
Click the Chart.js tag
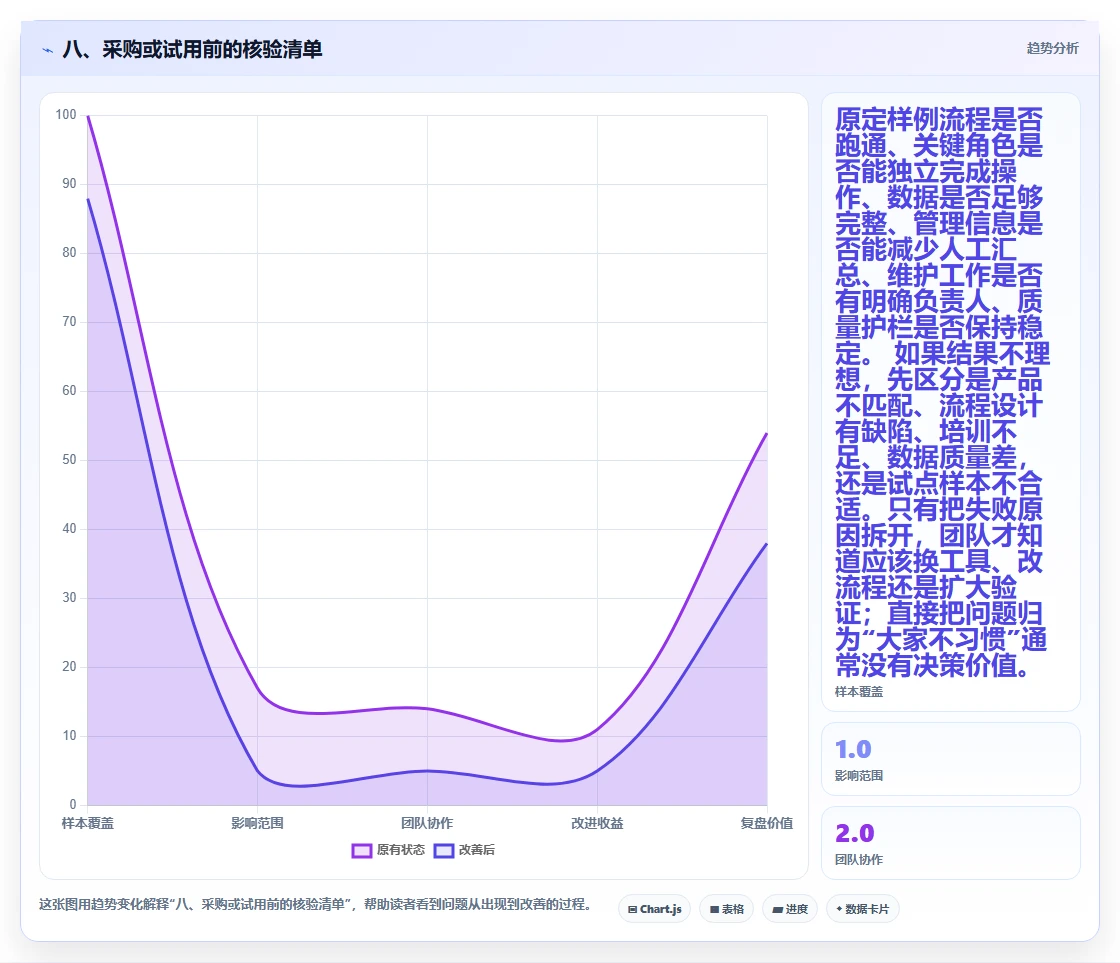654,909
